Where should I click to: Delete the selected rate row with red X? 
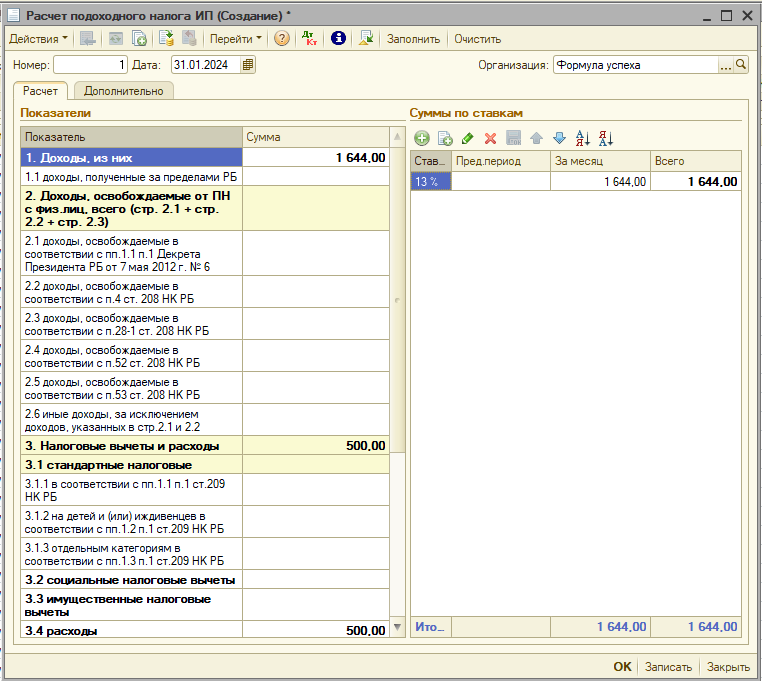[491, 138]
